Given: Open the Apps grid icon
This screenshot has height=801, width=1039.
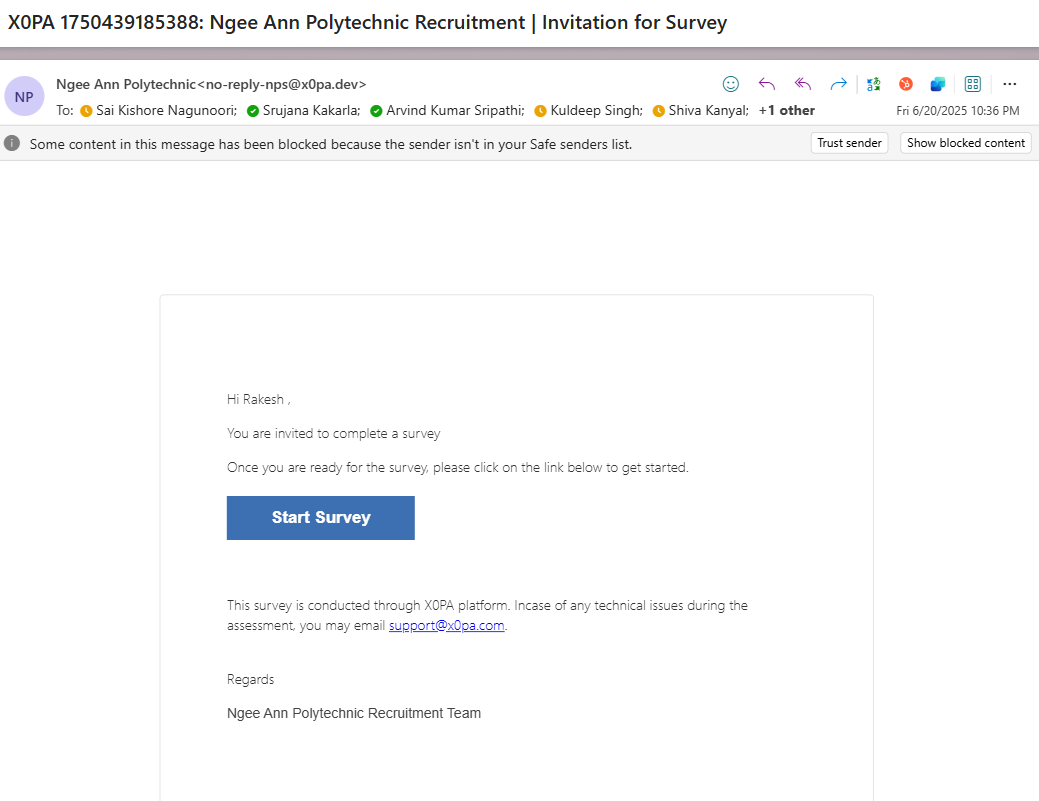Looking at the screenshot, I should point(973,84).
